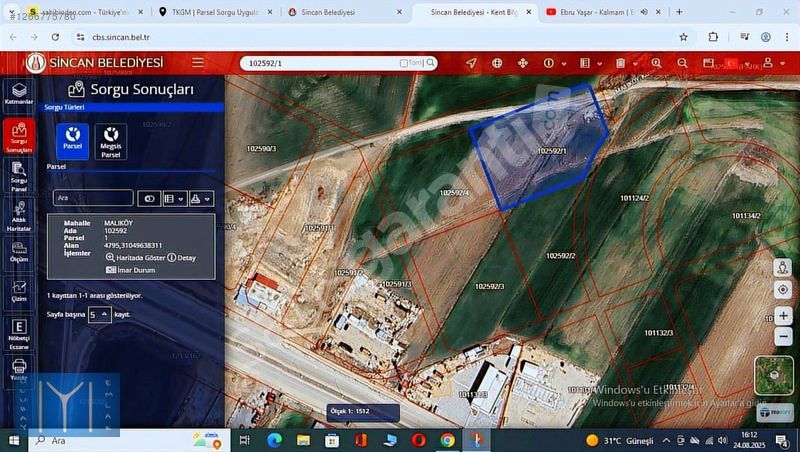Click the zoom out magnifier icon
800x452 pixels.
coord(683,63)
